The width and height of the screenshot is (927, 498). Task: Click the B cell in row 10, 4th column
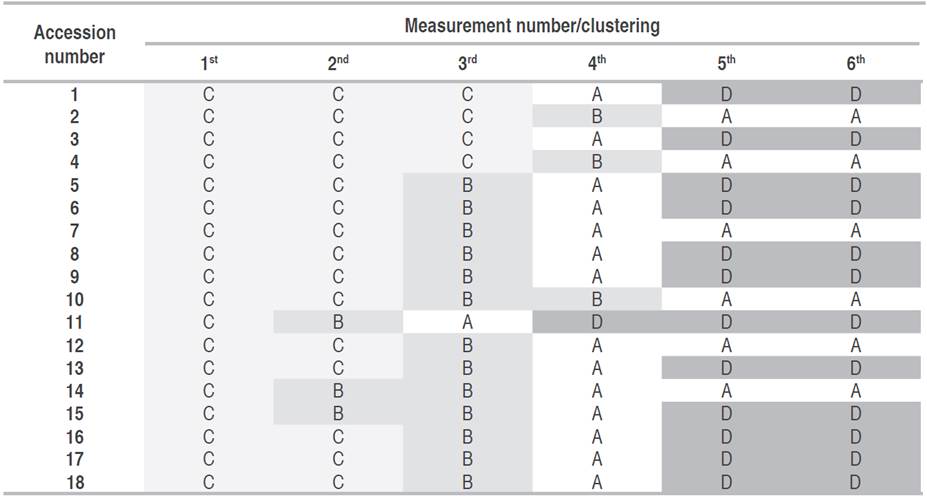click(x=597, y=299)
